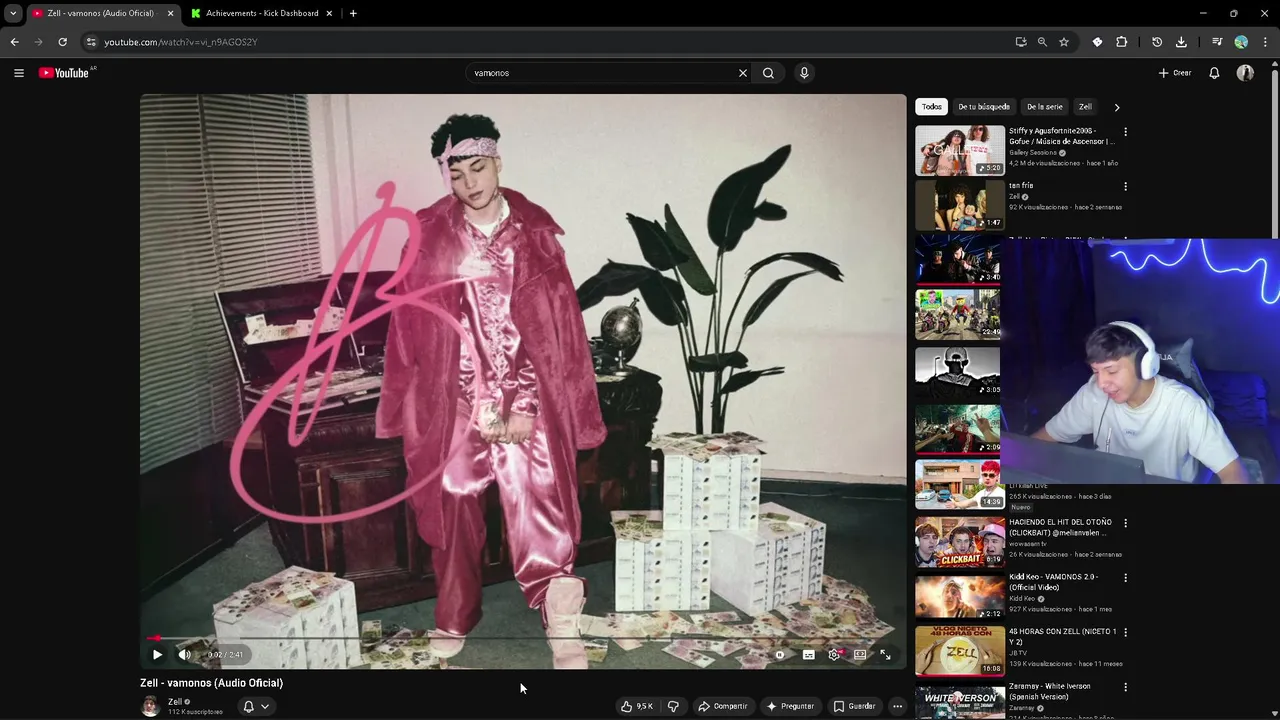Dislike the video
This screenshot has height=720, width=1280.
pyautogui.click(x=673, y=706)
